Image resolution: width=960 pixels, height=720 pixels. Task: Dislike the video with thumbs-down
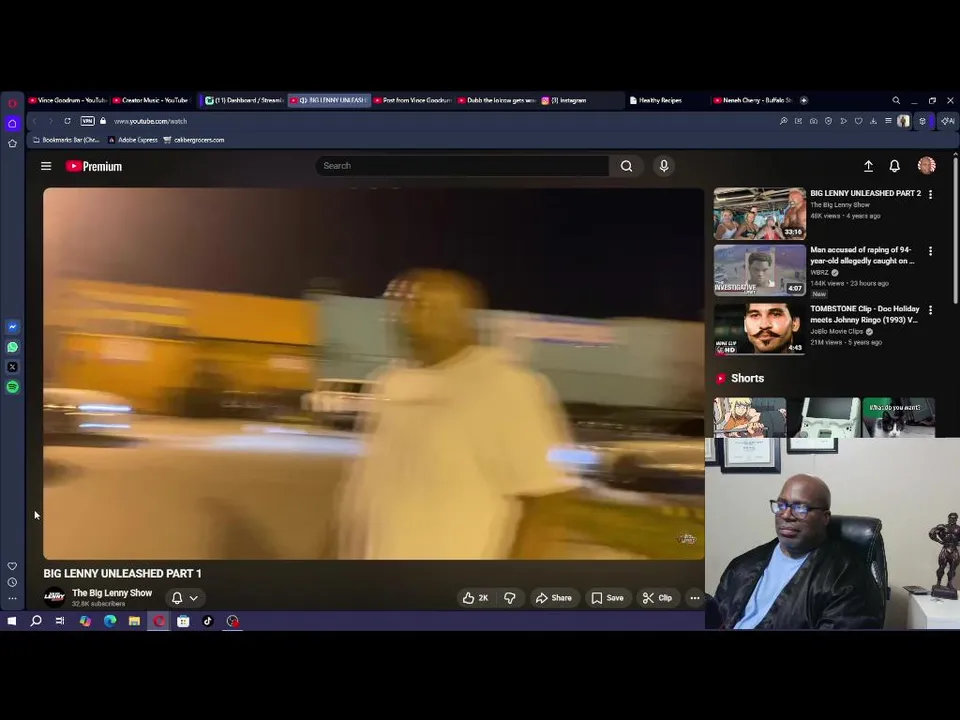(510, 598)
